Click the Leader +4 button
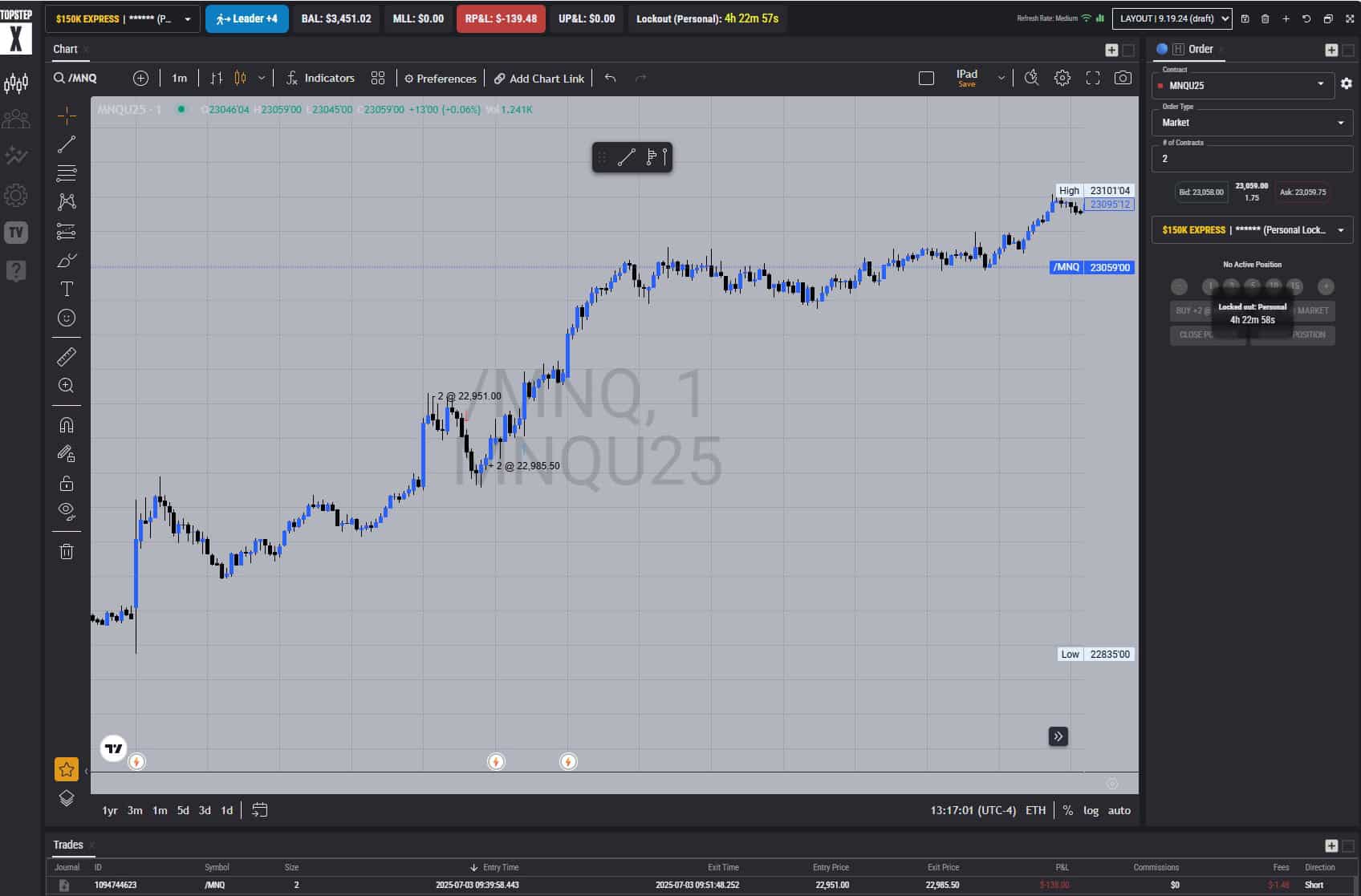Screen dimensions: 1361x896 [x=247, y=18]
